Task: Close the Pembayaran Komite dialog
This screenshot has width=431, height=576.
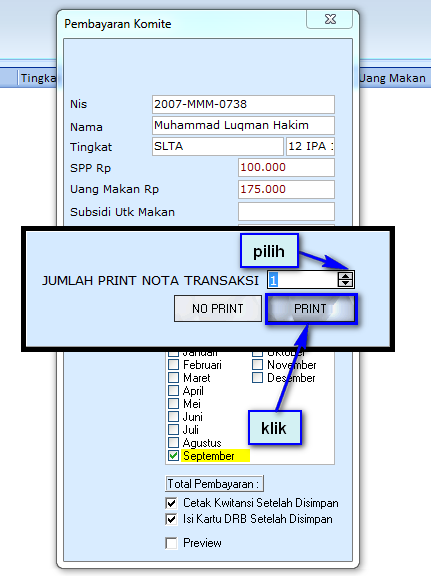Action: point(330,19)
